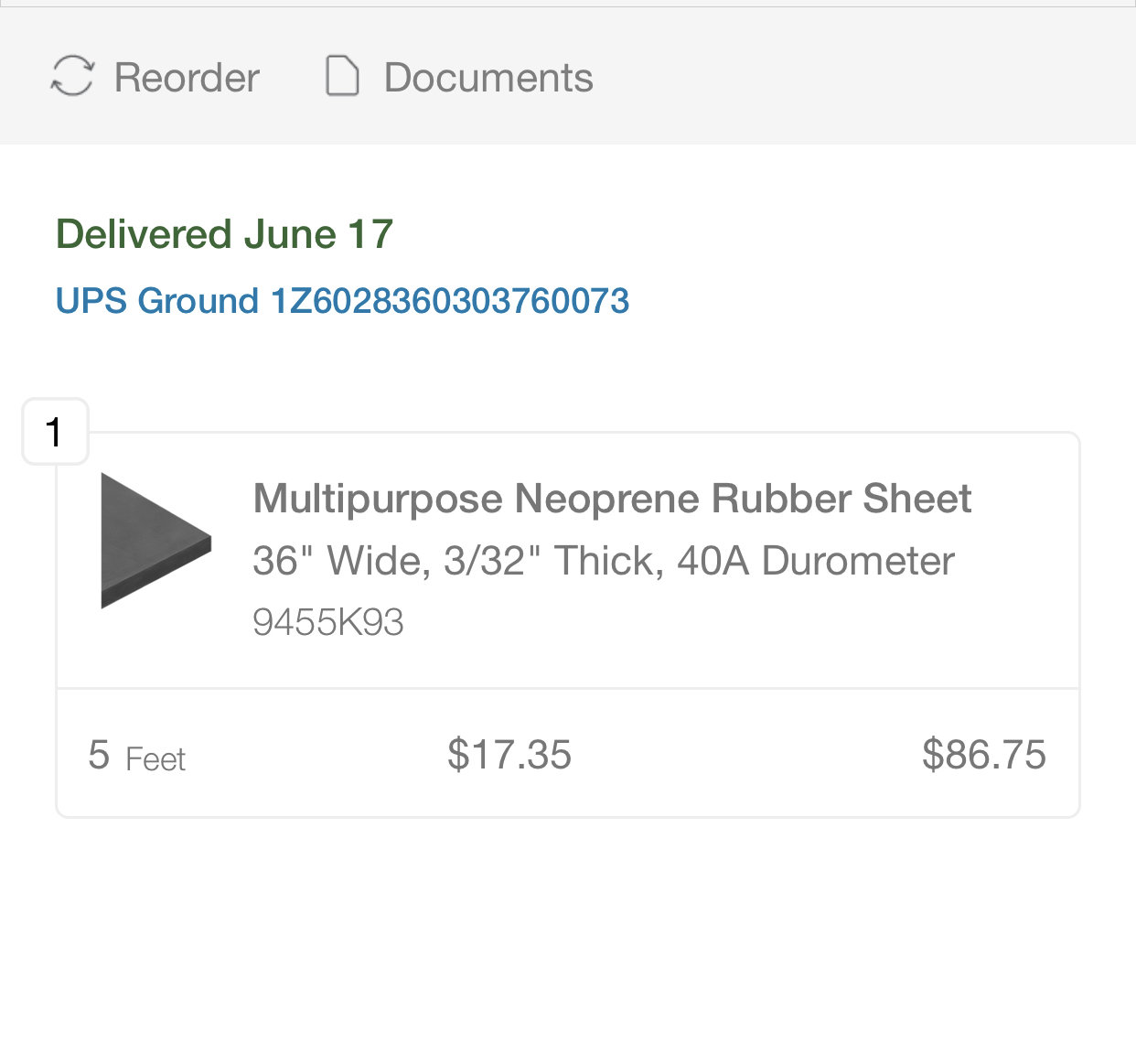The image size is (1136, 1064).
Task: Click the tracking number 1Z6028360303760073
Action: (449, 301)
